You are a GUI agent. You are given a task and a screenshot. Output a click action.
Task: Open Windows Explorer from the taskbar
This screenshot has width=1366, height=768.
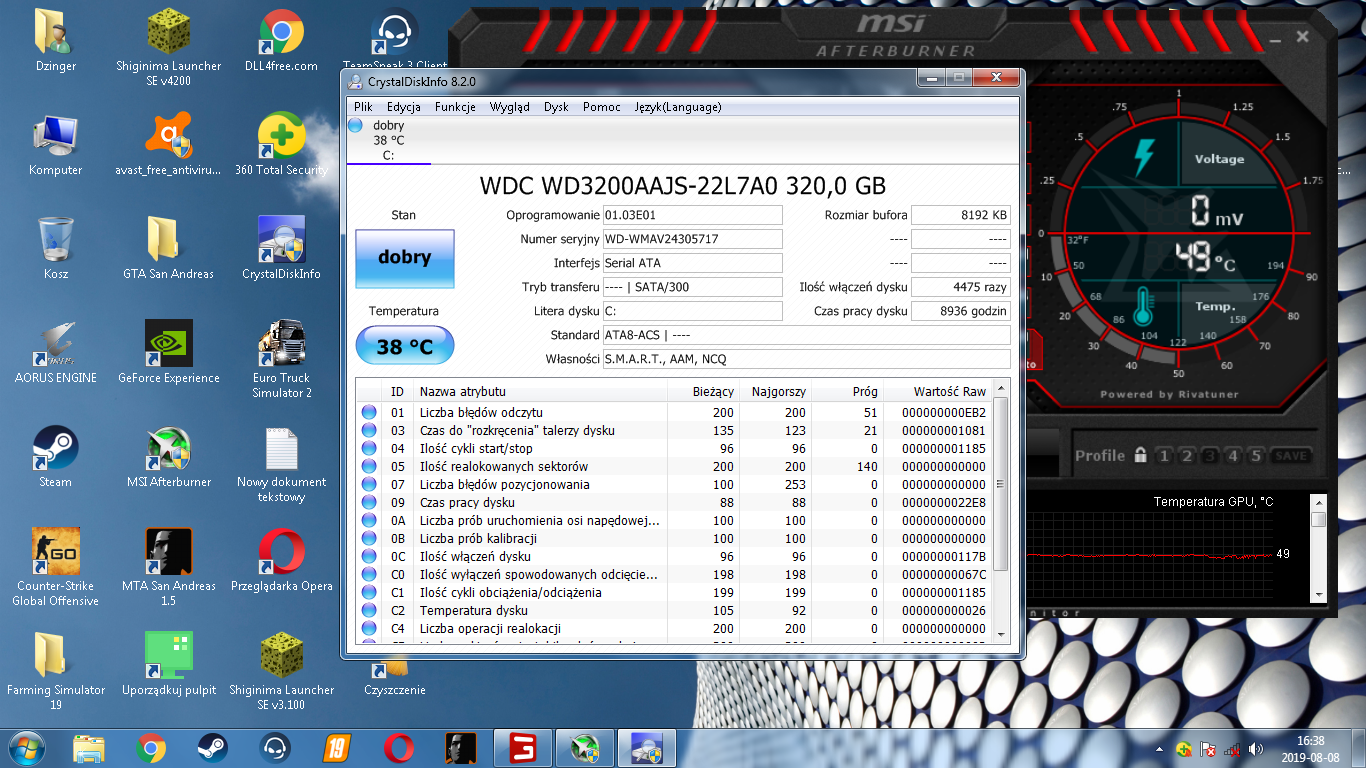pos(89,748)
